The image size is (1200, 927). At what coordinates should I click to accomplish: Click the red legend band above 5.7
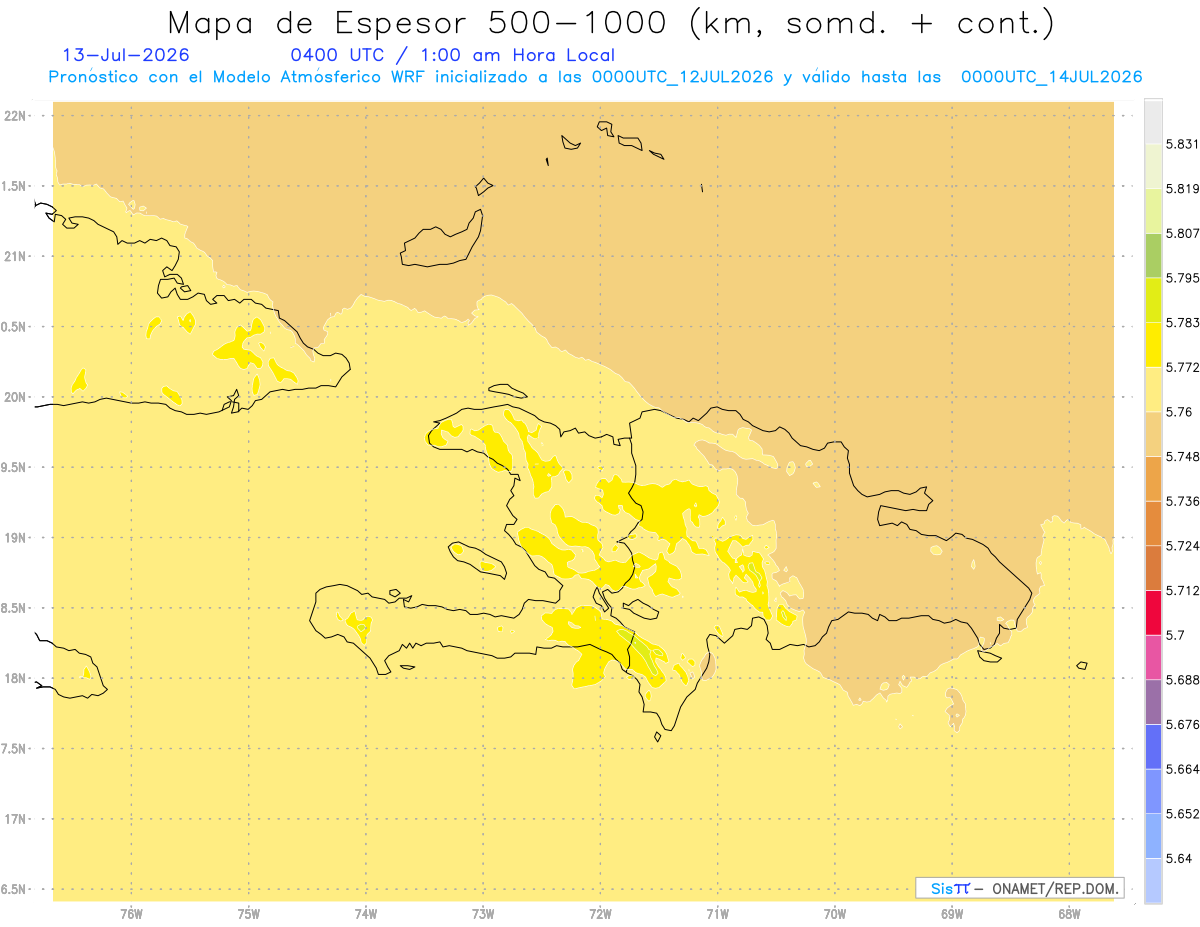click(x=1153, y=612)
